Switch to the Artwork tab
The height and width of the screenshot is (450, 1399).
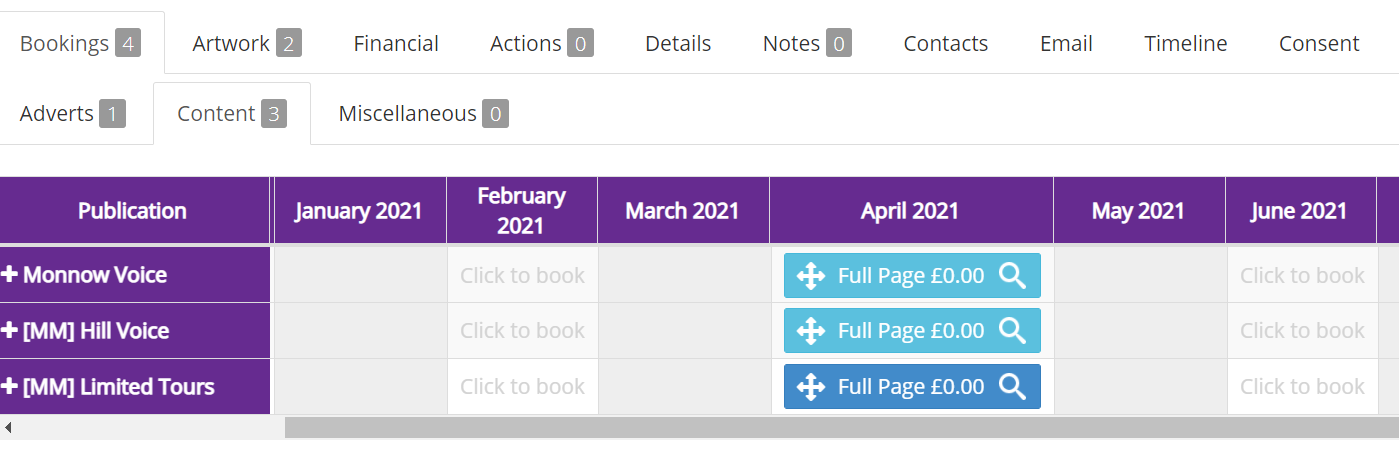pyautogui.click(x=247, y=43)
